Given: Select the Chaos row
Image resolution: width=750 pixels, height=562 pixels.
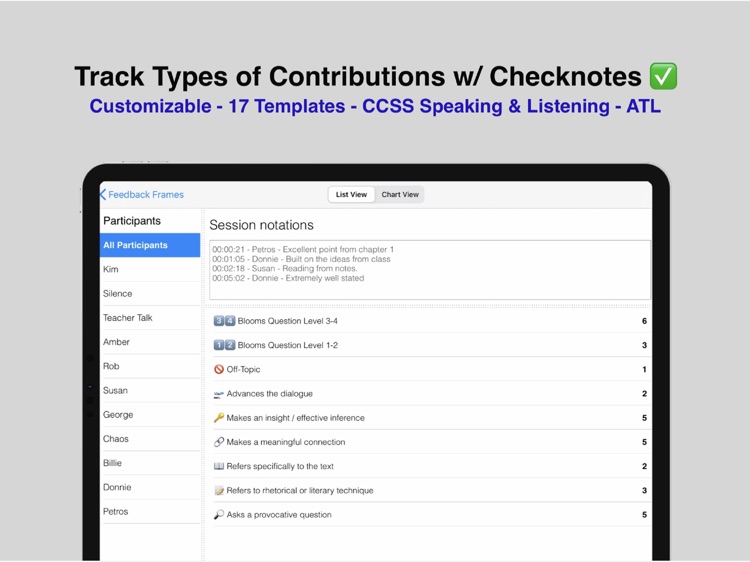Looking at the screenshot, I should (150, 439).
